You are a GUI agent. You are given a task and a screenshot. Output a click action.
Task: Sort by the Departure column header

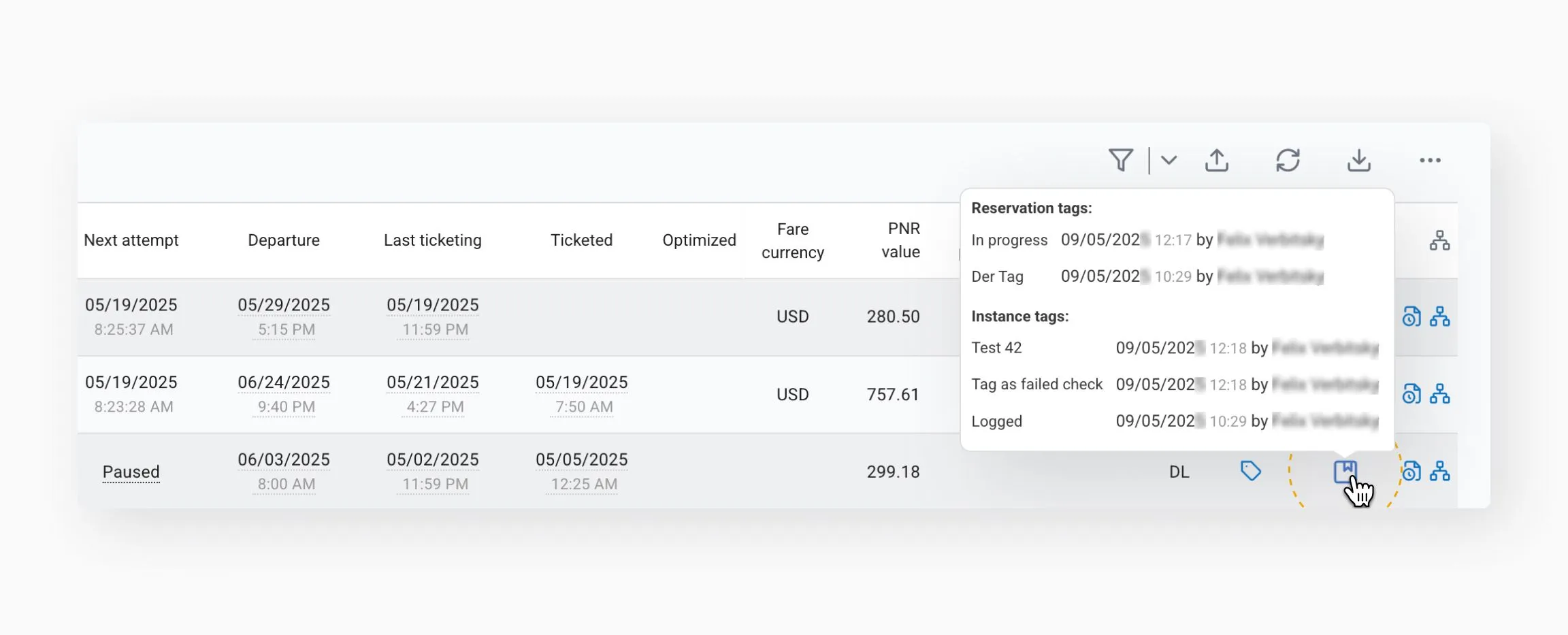point(283,240)
